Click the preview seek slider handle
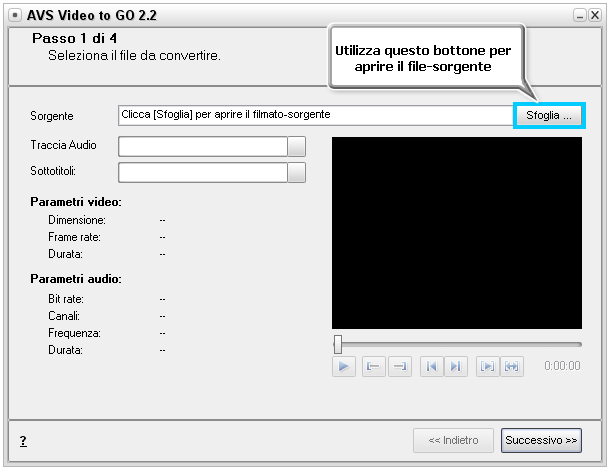Image resolution: width=610 pixels, height=471 pixels. [338, 344]
